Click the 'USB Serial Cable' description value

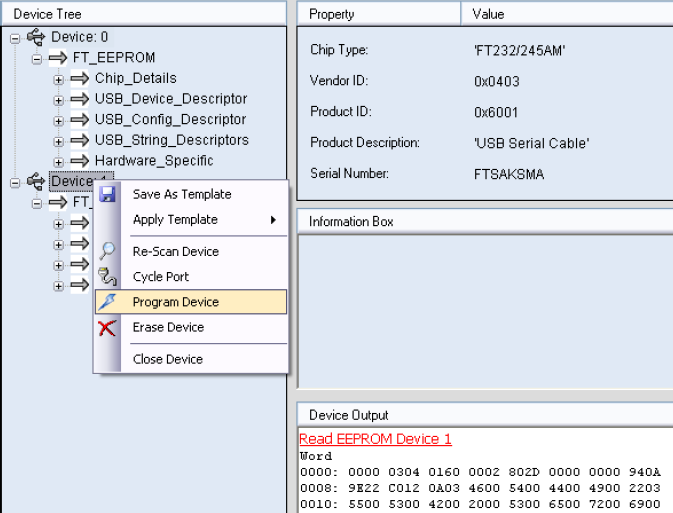[x=531, y=143]
